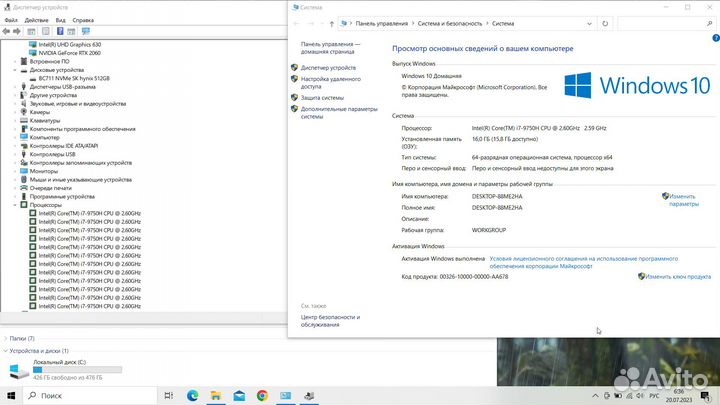Launch Microsoft Edge from the taskbar

[192, 395]
